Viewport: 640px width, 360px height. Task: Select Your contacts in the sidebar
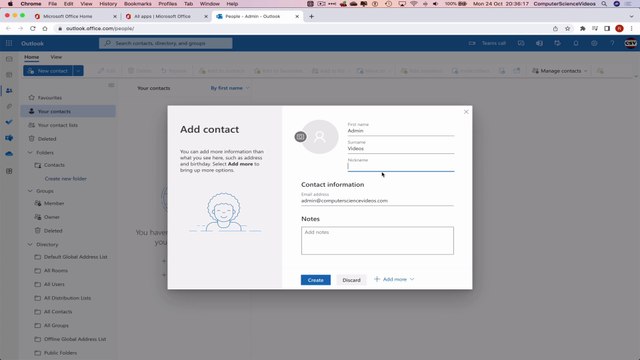point(68,111)
